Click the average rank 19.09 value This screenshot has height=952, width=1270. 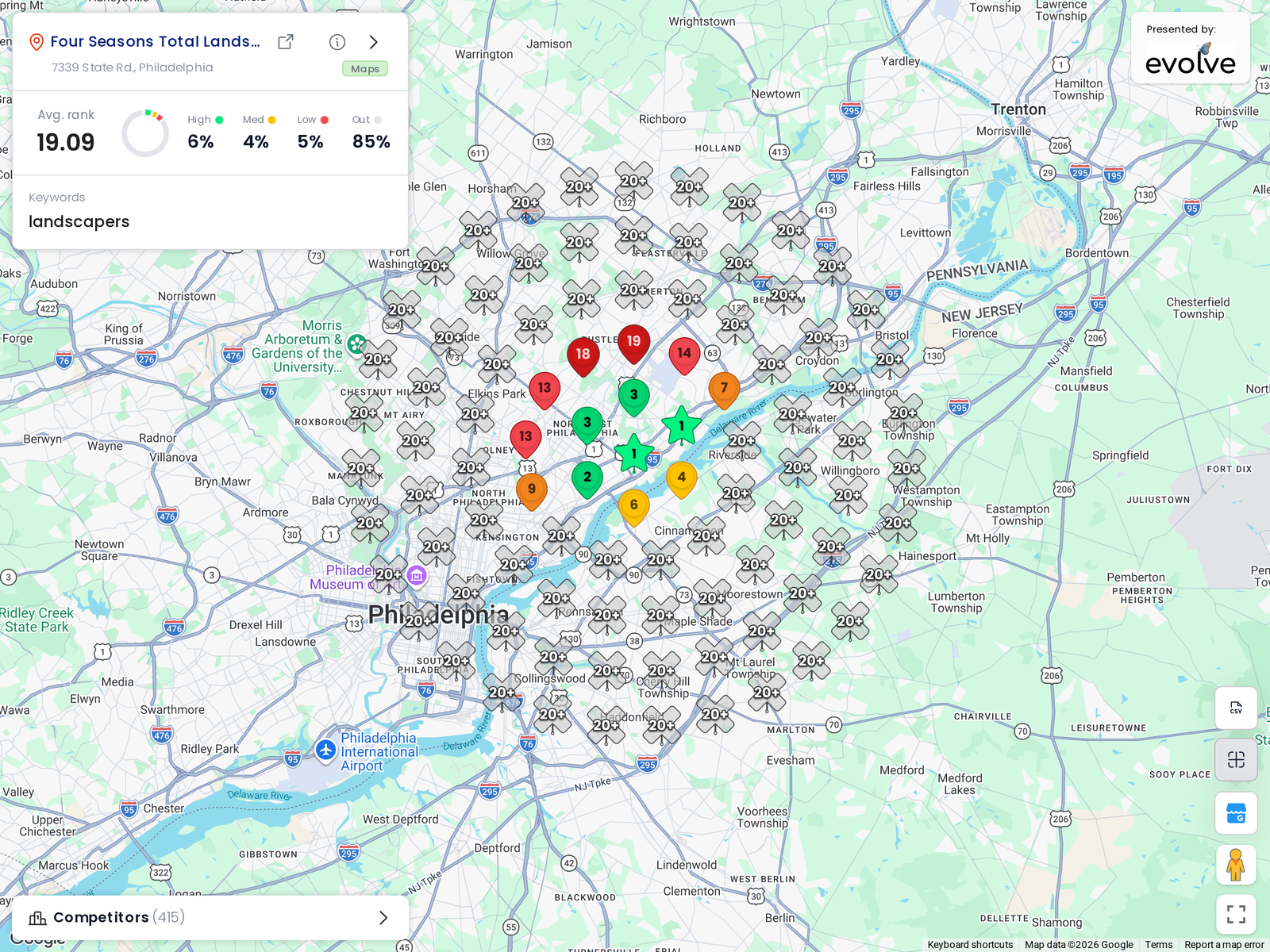[66, 143]
